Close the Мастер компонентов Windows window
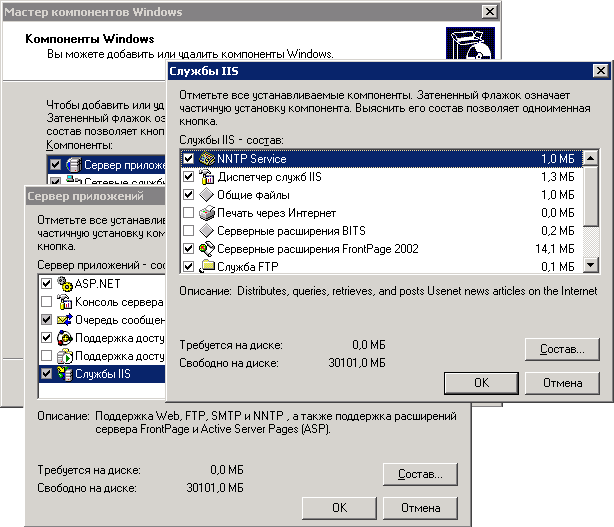This screenshot has width=614, height=527. tap(489, 12)
